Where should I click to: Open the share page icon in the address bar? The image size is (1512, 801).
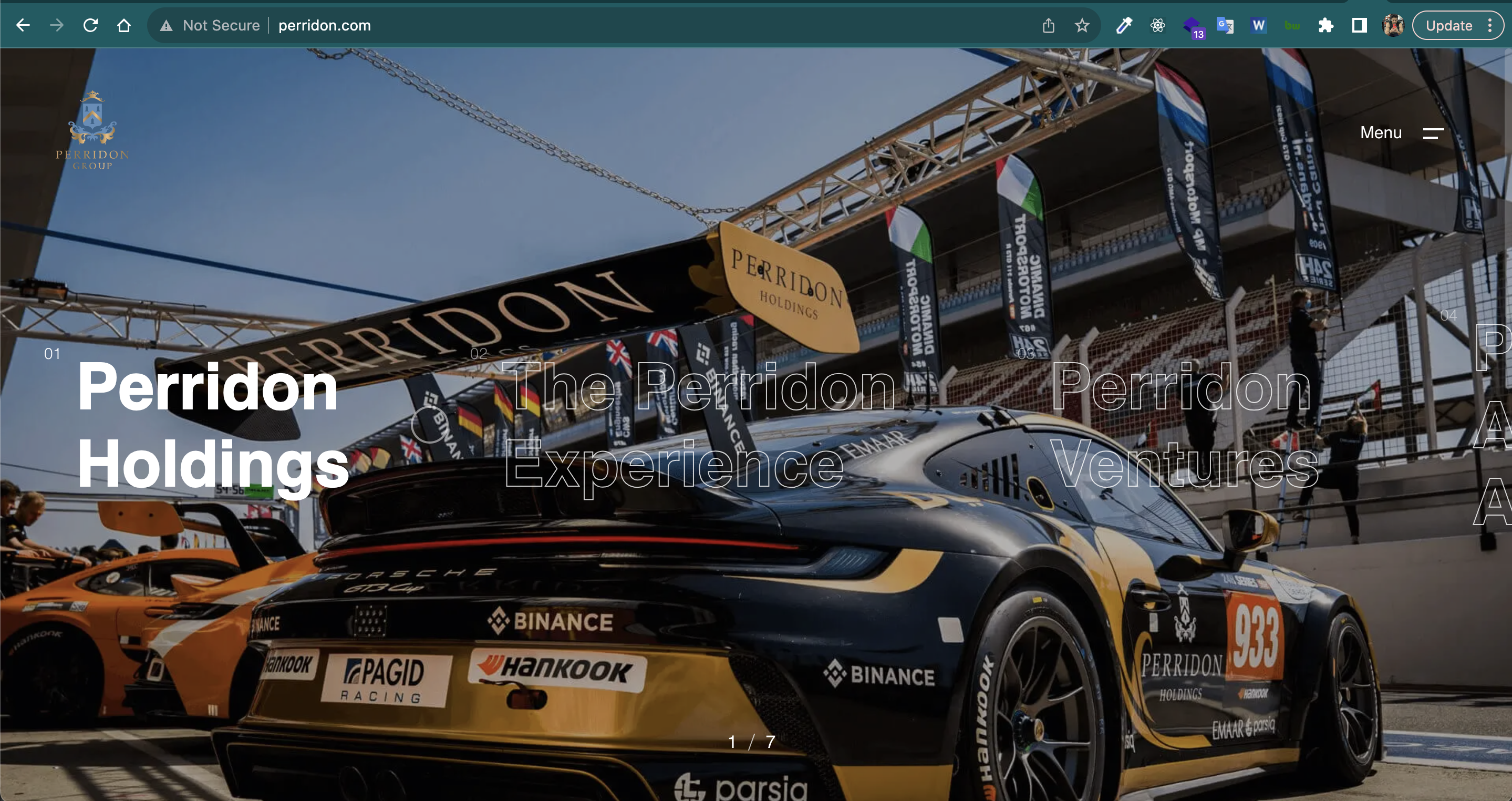(1048, 25)
